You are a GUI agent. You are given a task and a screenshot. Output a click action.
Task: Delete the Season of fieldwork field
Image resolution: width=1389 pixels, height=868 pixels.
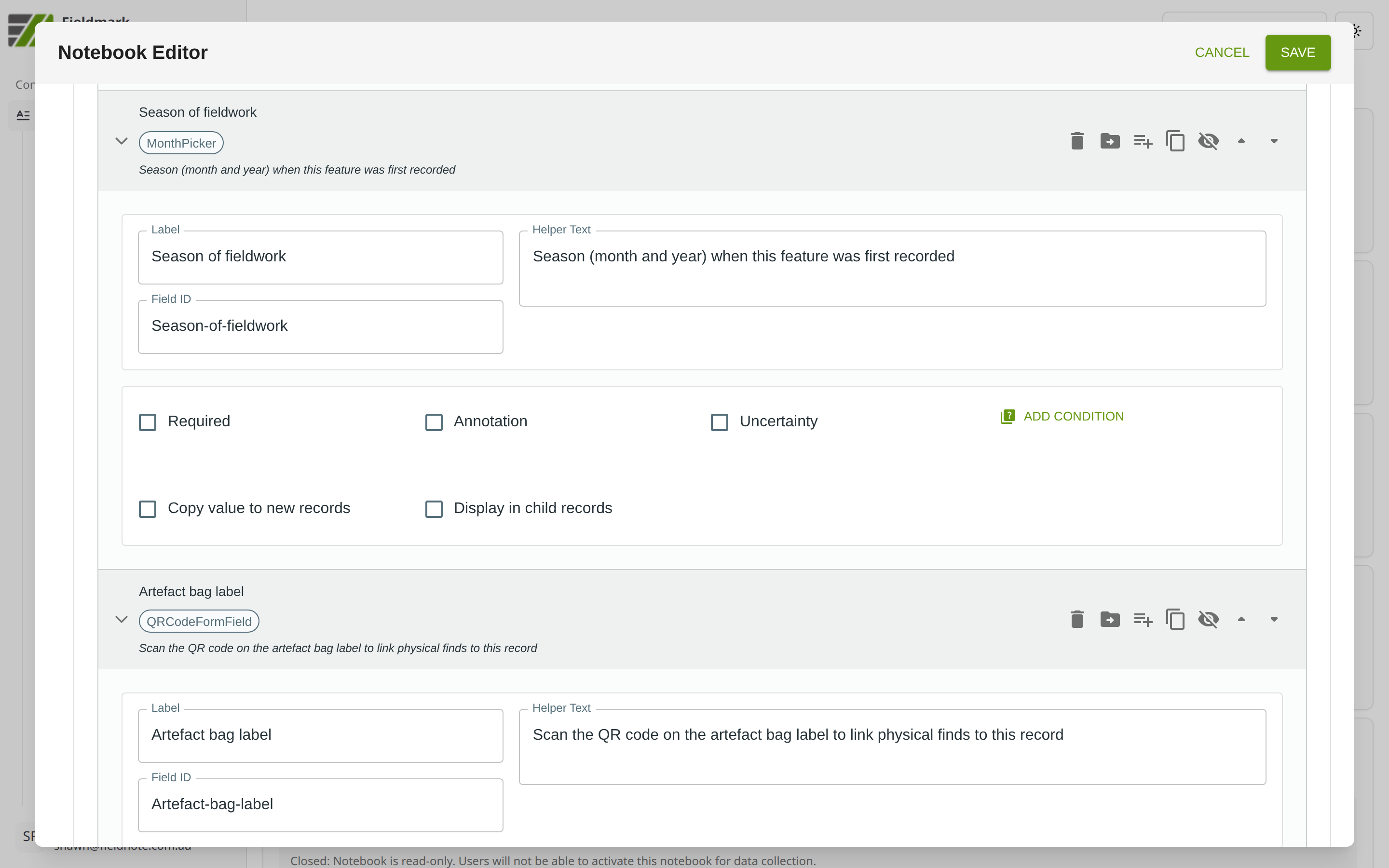(x=1077, y=141)
